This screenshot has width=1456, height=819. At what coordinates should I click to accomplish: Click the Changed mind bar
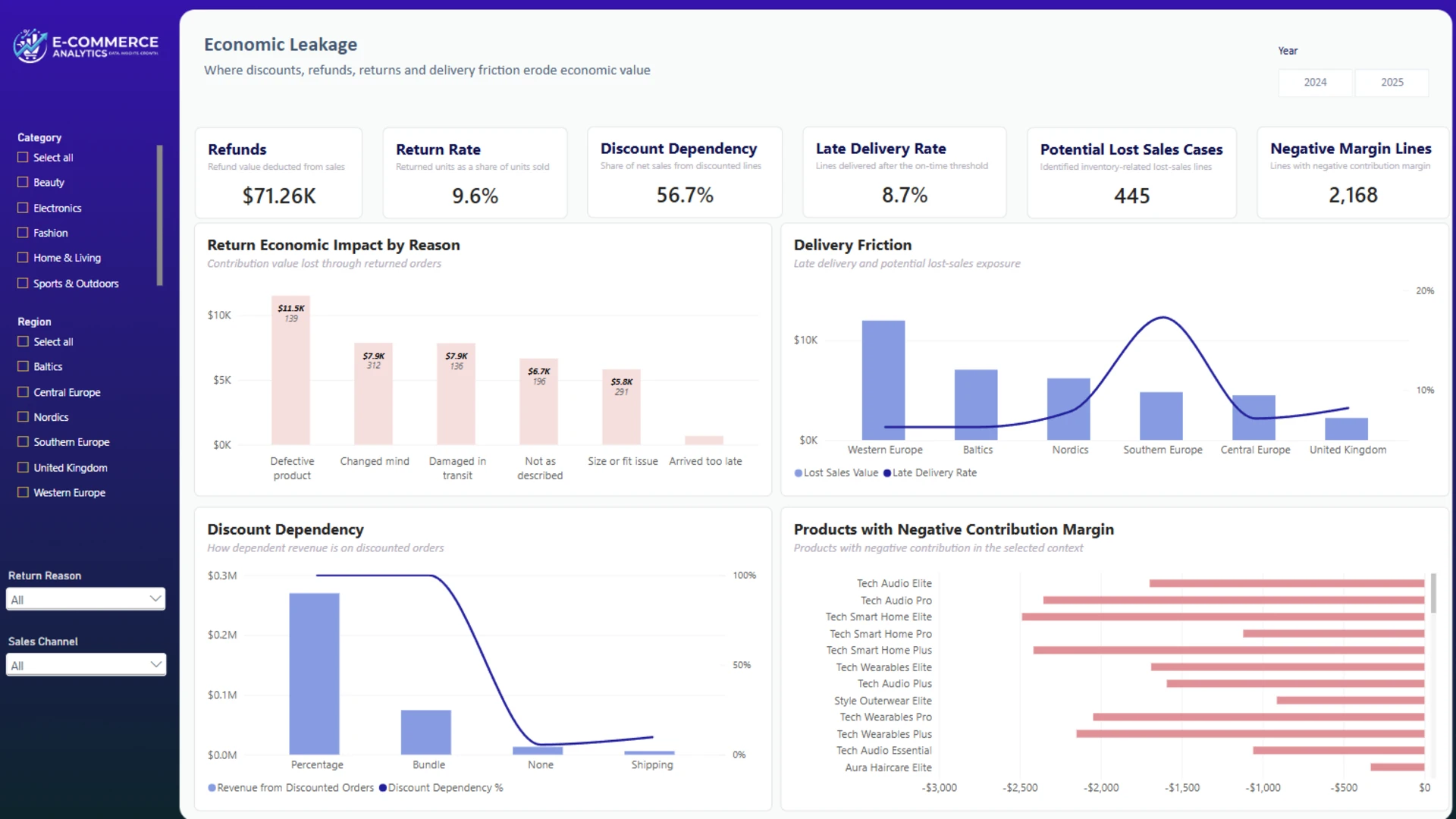(x=373, y=394)
